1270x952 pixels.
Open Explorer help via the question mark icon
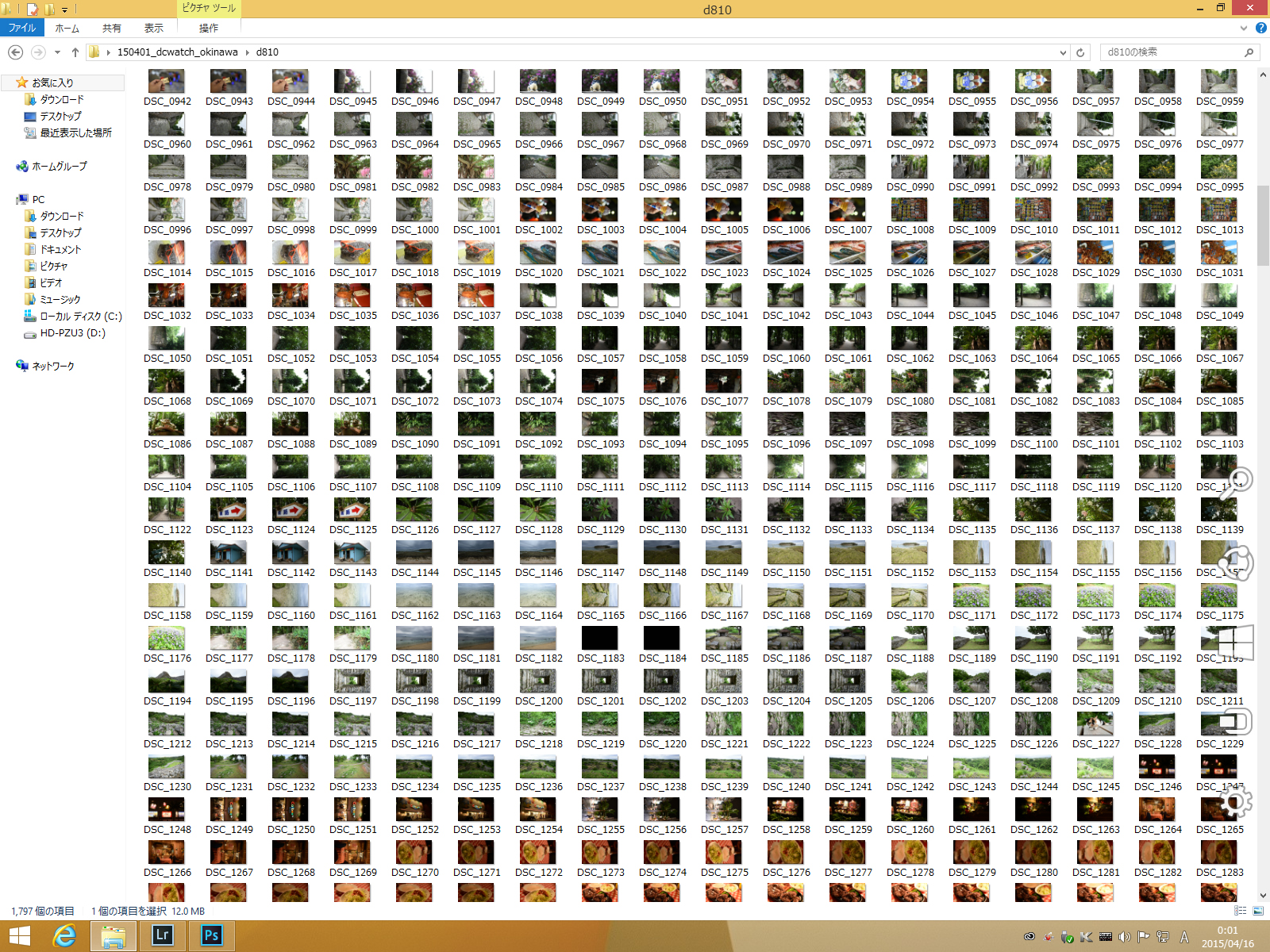1261,28
